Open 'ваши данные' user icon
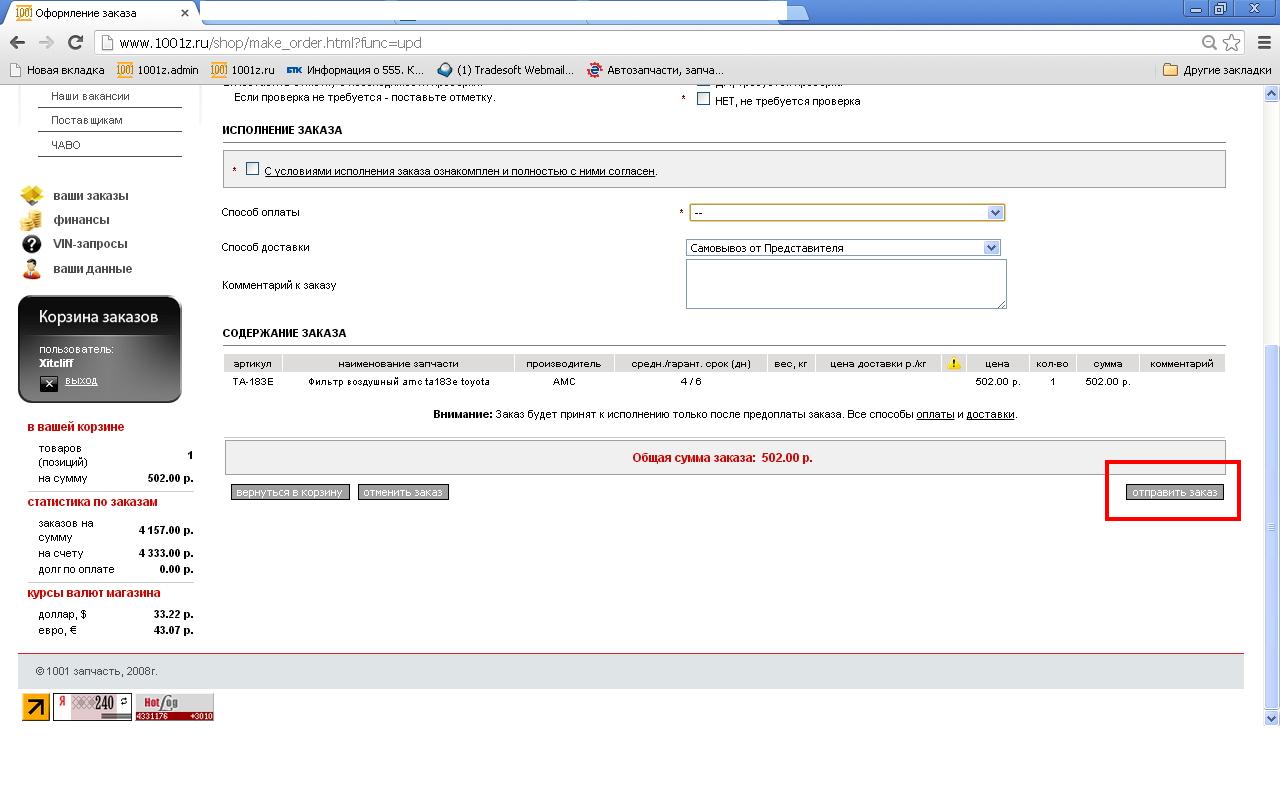 (x=32, y=268)
